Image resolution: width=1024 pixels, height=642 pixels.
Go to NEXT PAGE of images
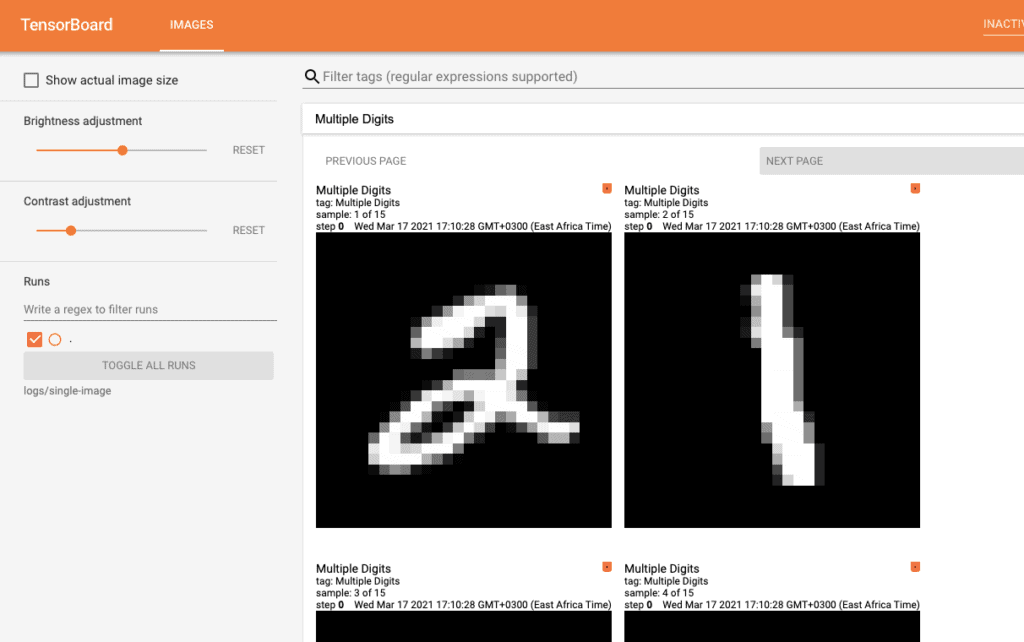(891, 161)
